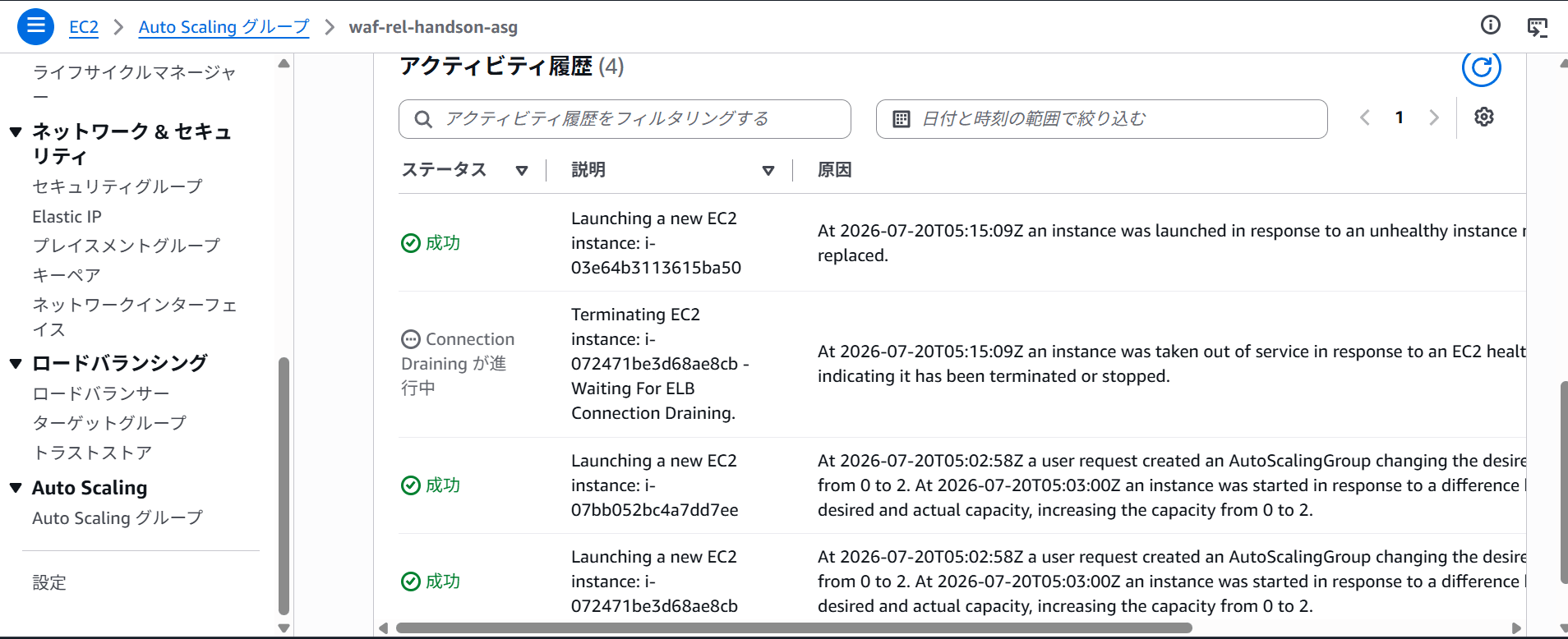Collapse the Auto Scaling sidebar section

16,488
